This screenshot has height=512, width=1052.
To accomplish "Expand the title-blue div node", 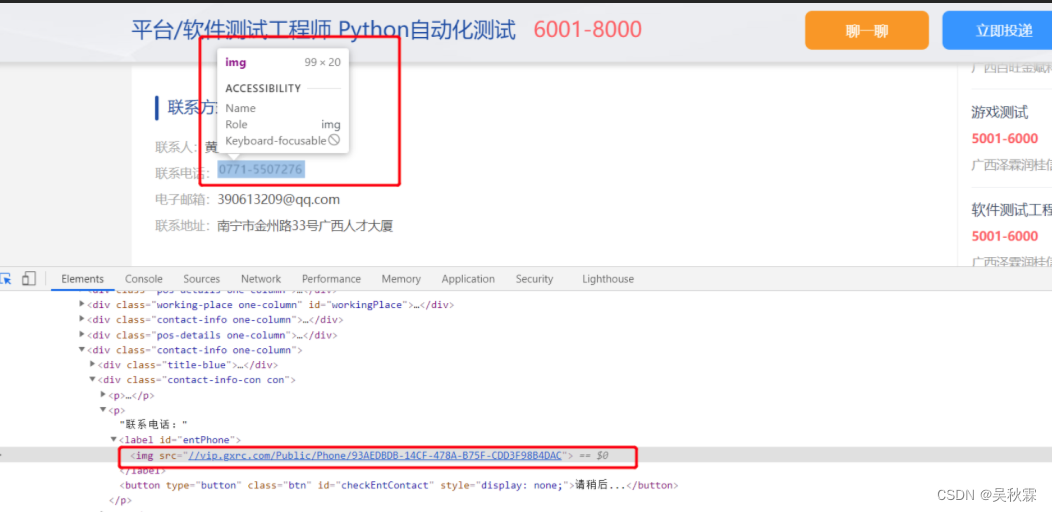I will pos(93,365).
